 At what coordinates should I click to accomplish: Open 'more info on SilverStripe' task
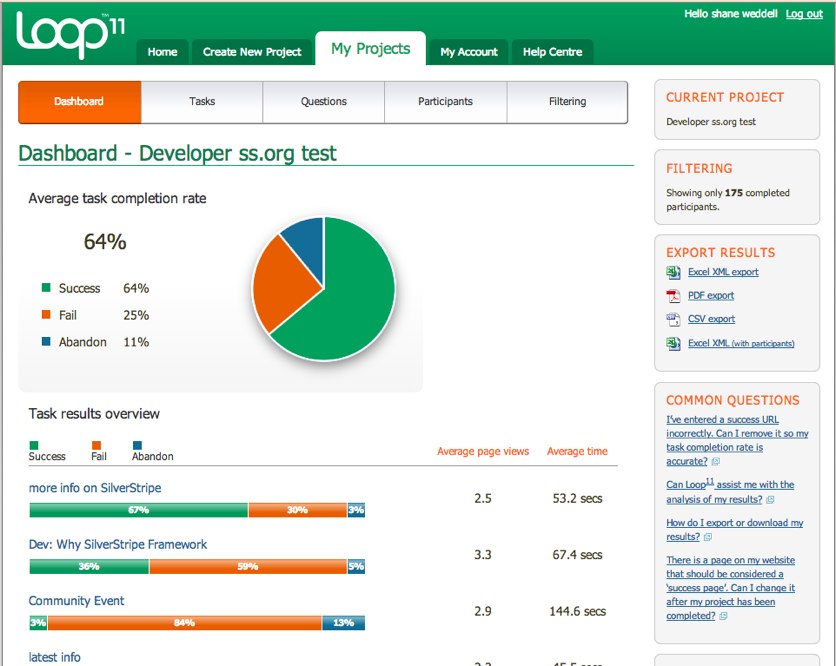pyautogui.click(x=95, y=488)
